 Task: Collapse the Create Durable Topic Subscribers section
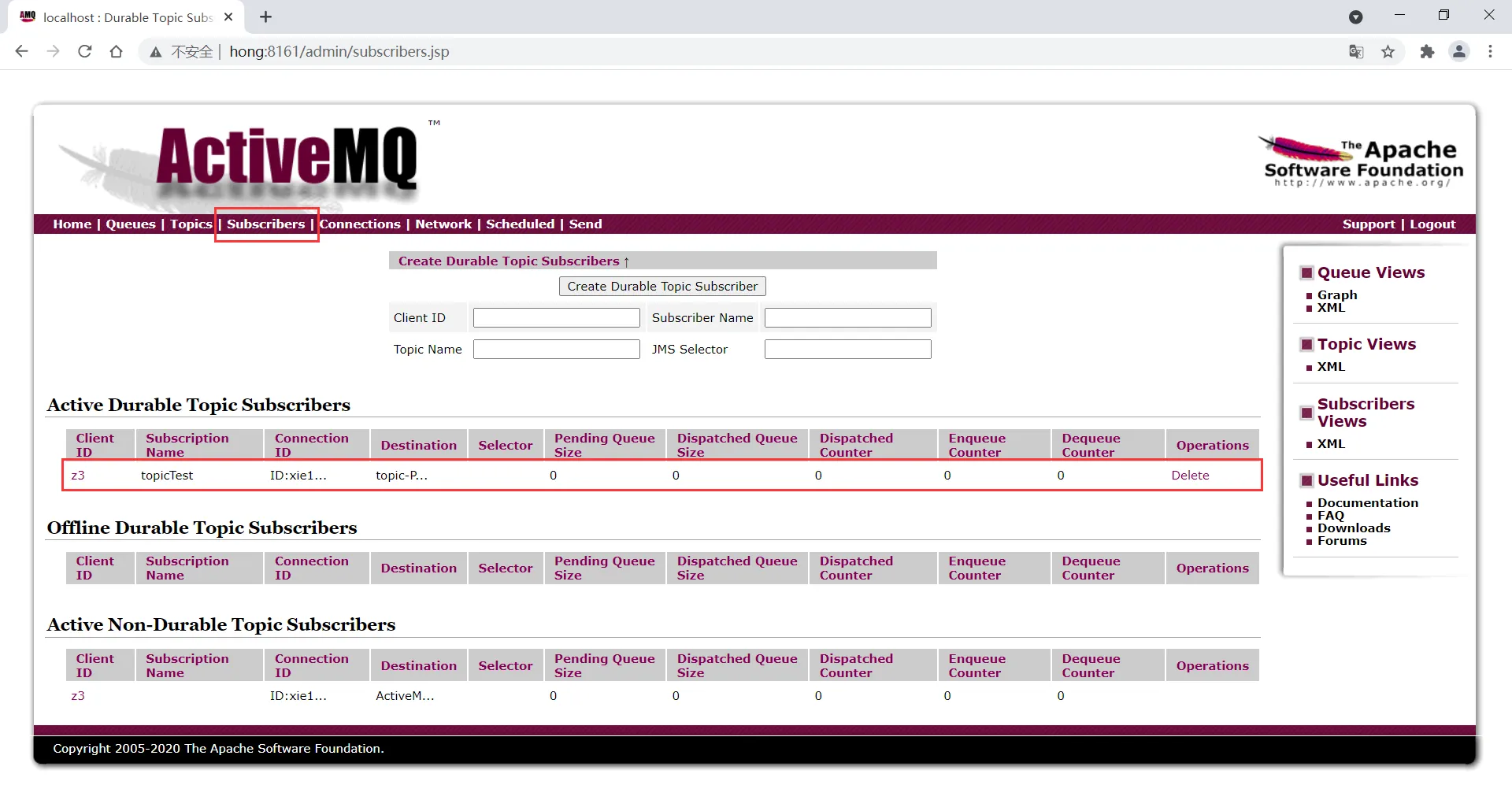click(x=513, y=261)
